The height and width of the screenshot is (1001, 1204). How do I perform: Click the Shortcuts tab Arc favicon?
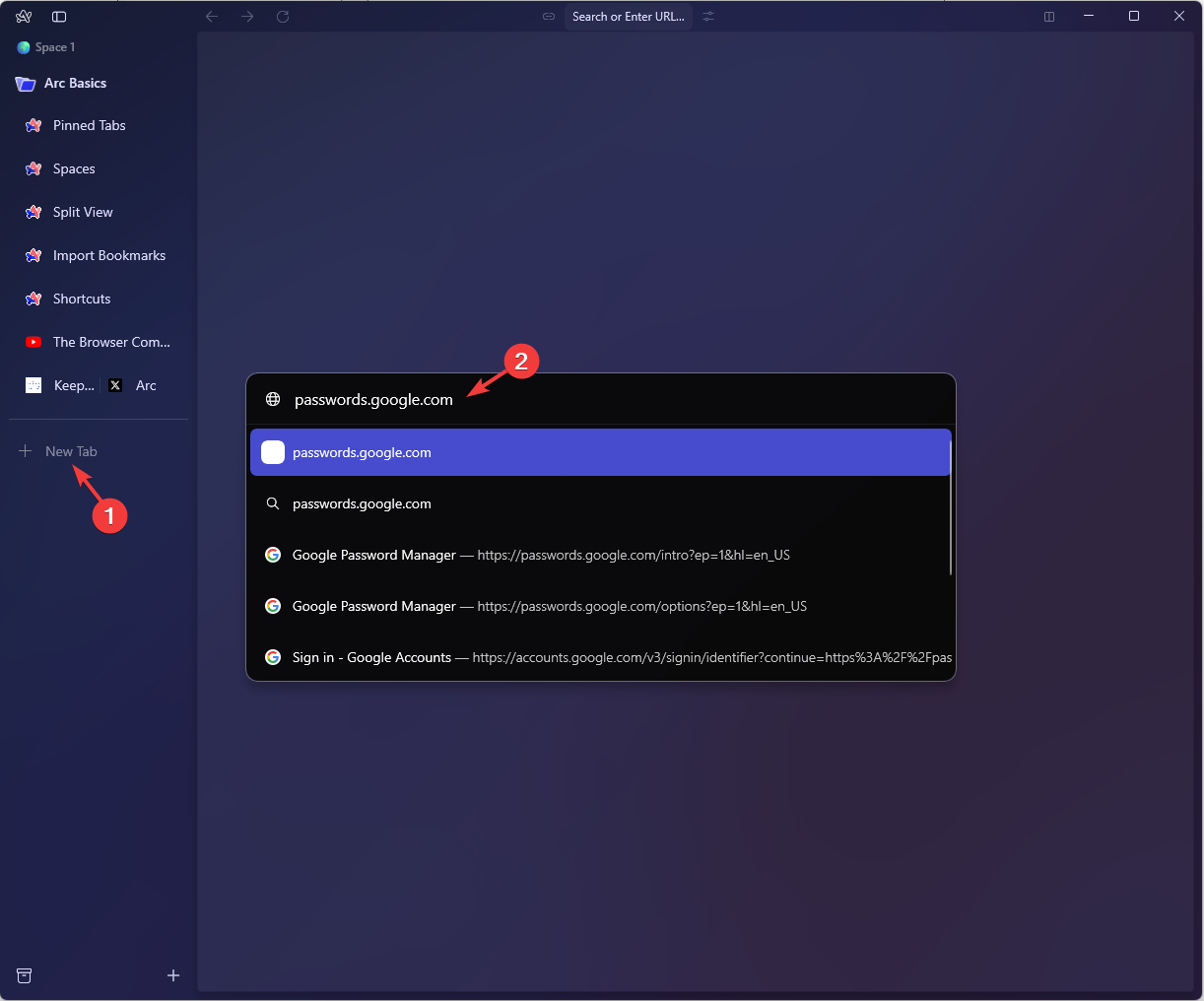coord(33,299)
